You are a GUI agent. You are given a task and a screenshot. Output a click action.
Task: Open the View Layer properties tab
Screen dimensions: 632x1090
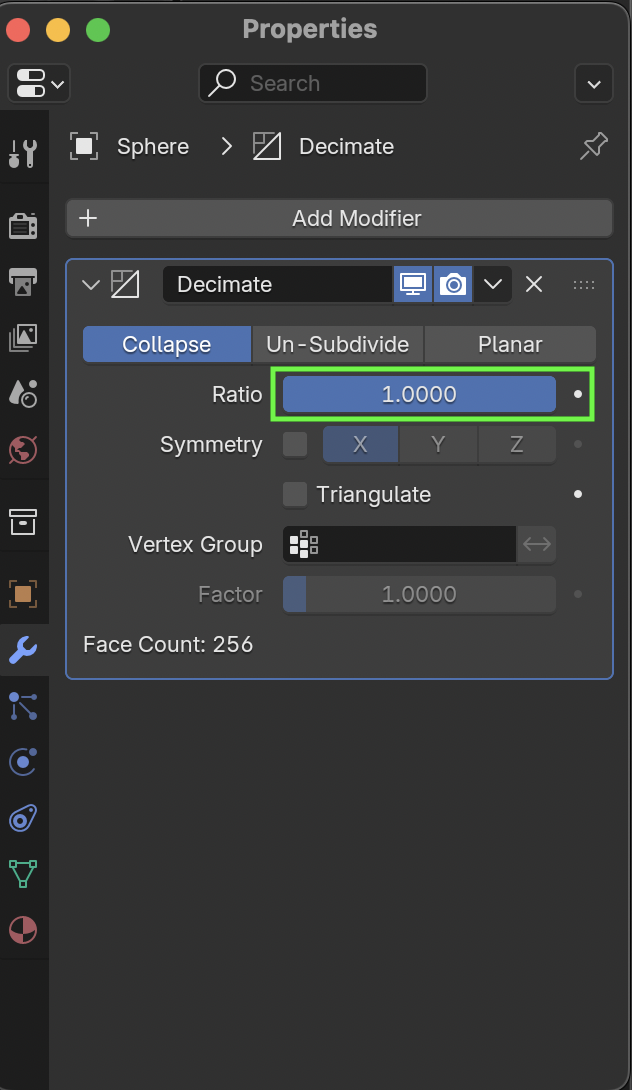coord(22,338)
